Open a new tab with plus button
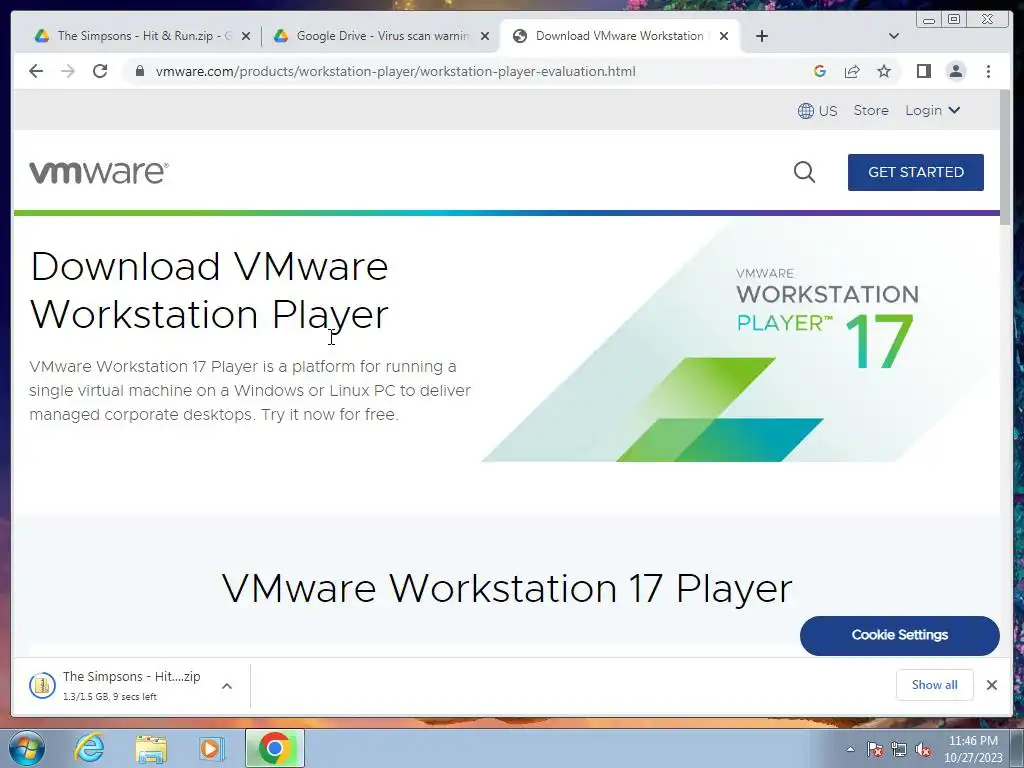The height and width of the screenshot is (768, 1024). click(x=761, y=36)
